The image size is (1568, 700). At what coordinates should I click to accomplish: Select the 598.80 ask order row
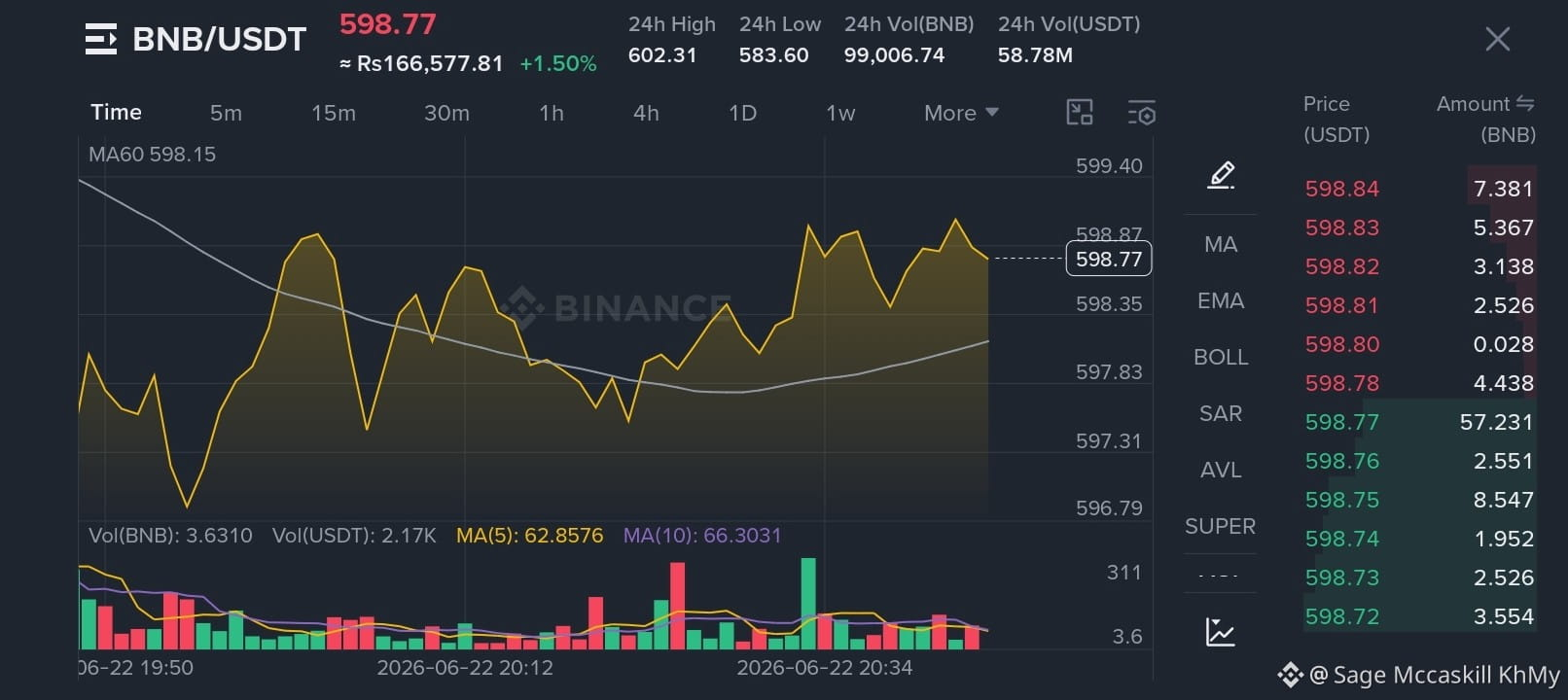point(1419,344)
